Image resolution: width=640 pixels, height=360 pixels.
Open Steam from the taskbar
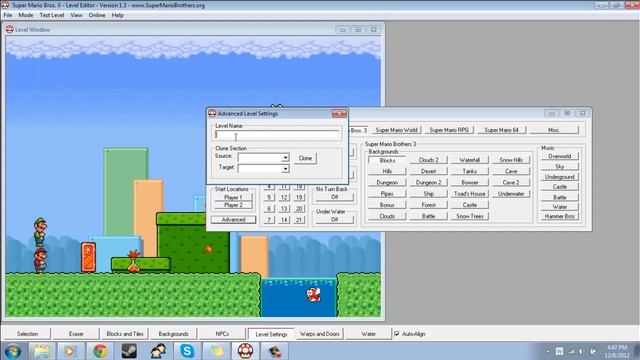pos(129,351)
